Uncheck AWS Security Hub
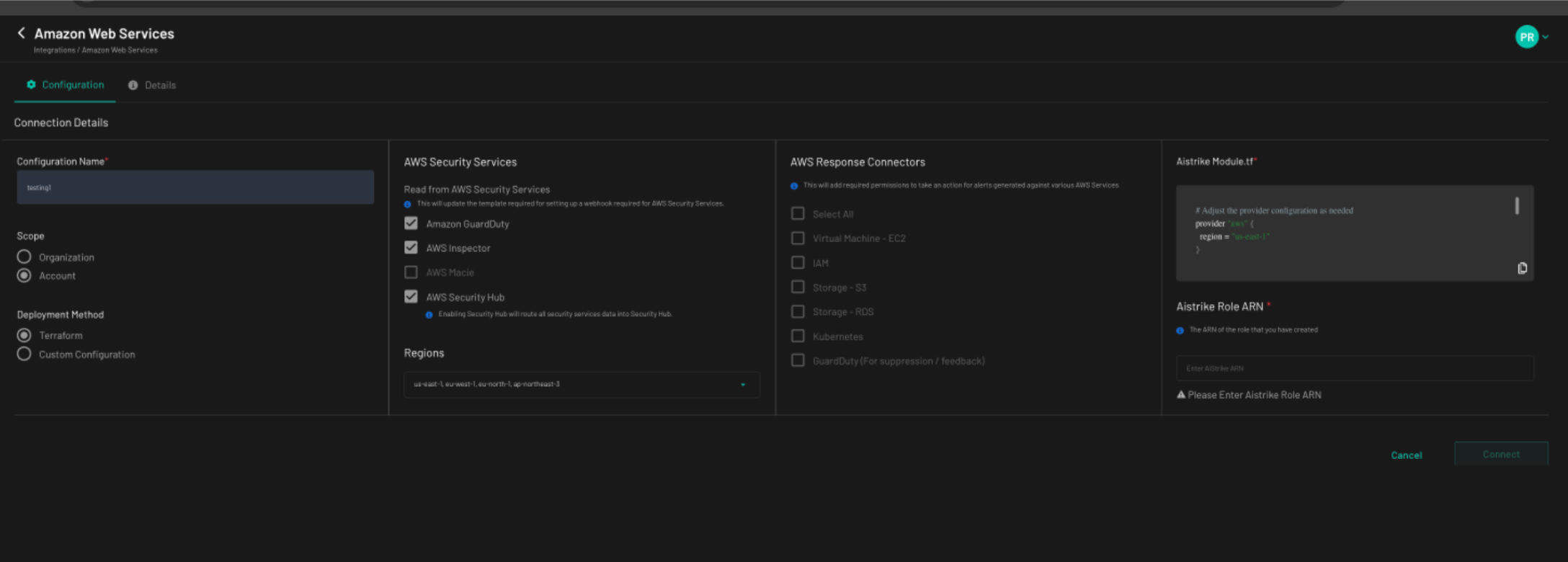This screenshot has width=1568, height=562. [411, 297]
